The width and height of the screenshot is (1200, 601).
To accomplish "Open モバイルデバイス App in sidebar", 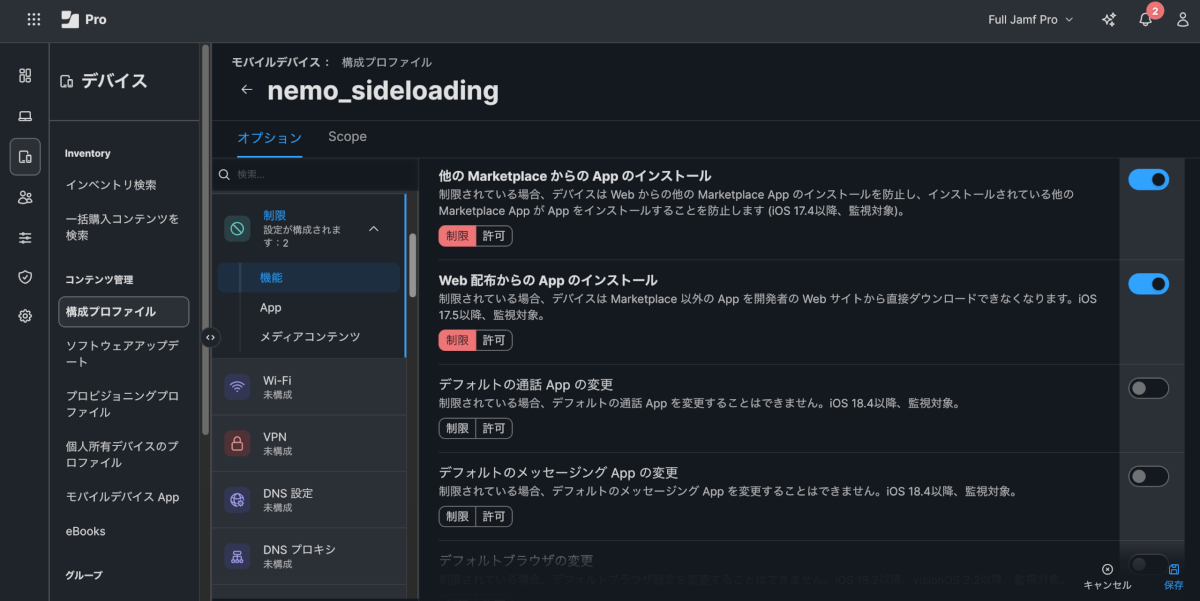I will click(124, 497).
